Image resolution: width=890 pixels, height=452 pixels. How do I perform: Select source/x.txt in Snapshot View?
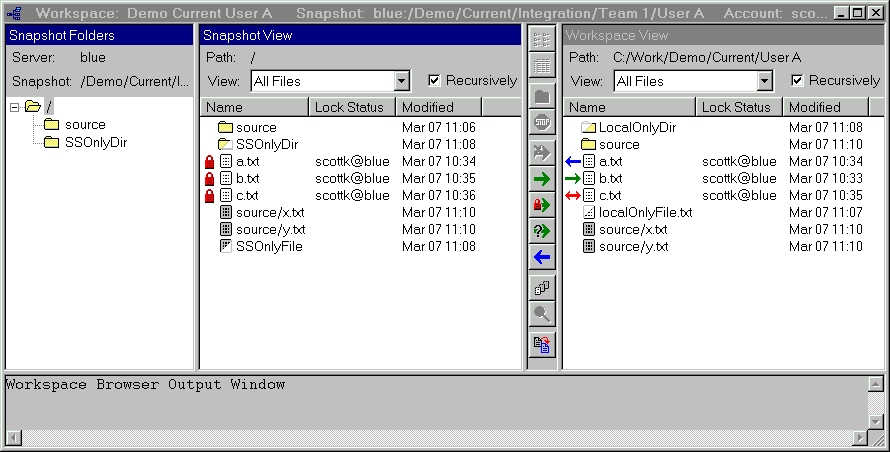(270, 212)
